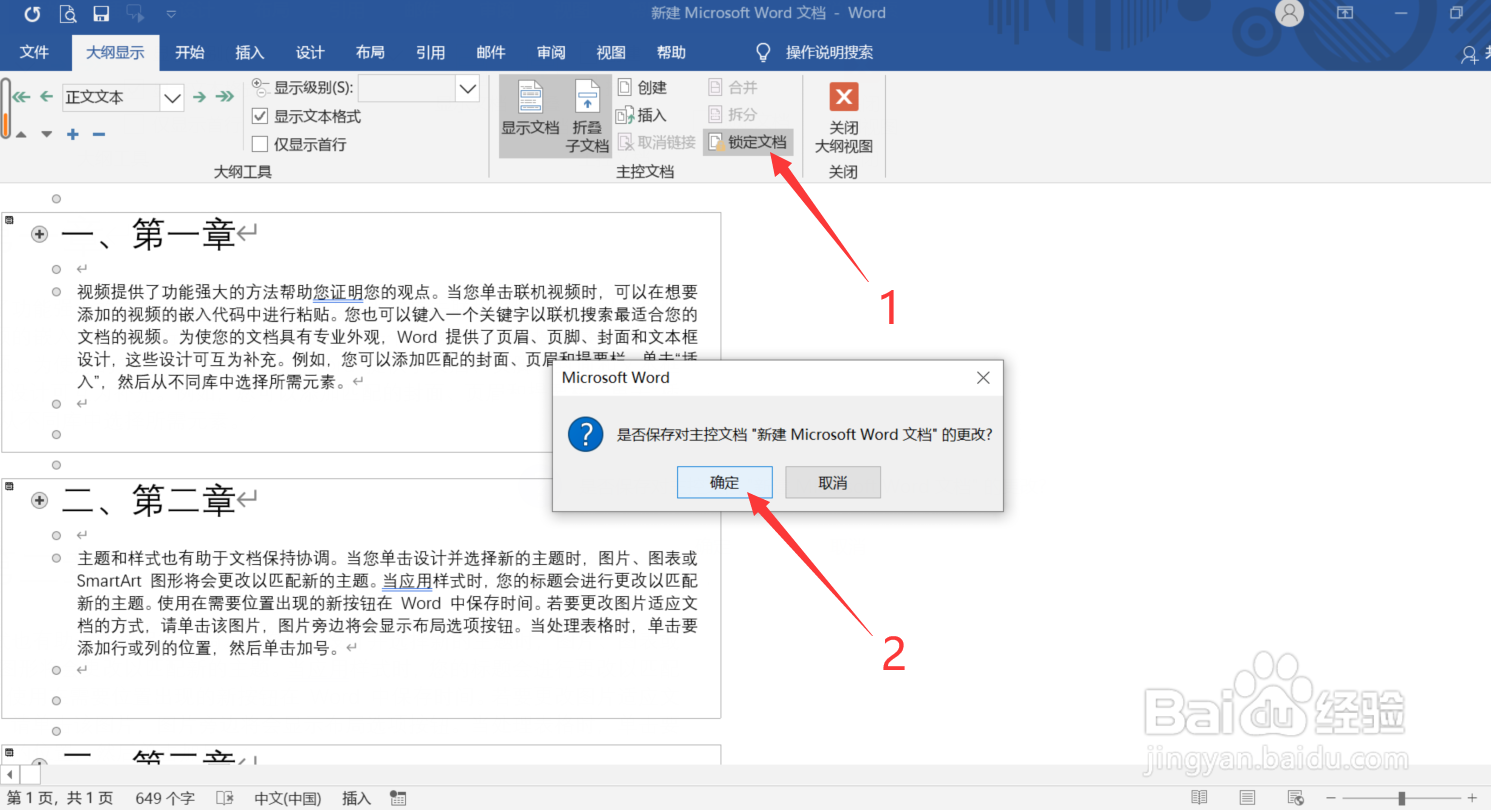The height and width of the screenshot is (810, 1491).
Task: Expand selected outline item with plus
Action: pyautogui.click(x=73, y=134)
